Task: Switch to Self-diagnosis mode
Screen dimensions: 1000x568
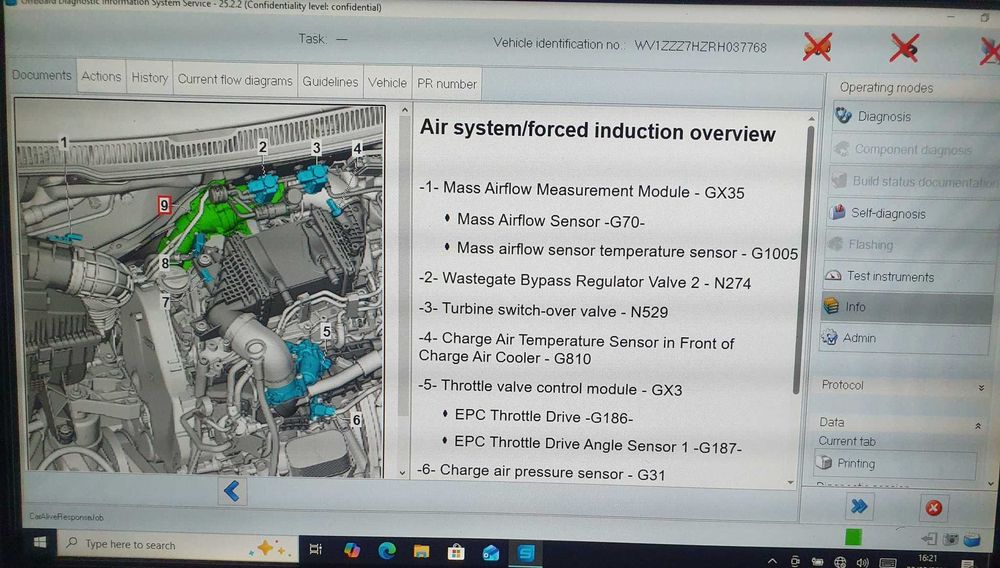Action: pos(911,214)
